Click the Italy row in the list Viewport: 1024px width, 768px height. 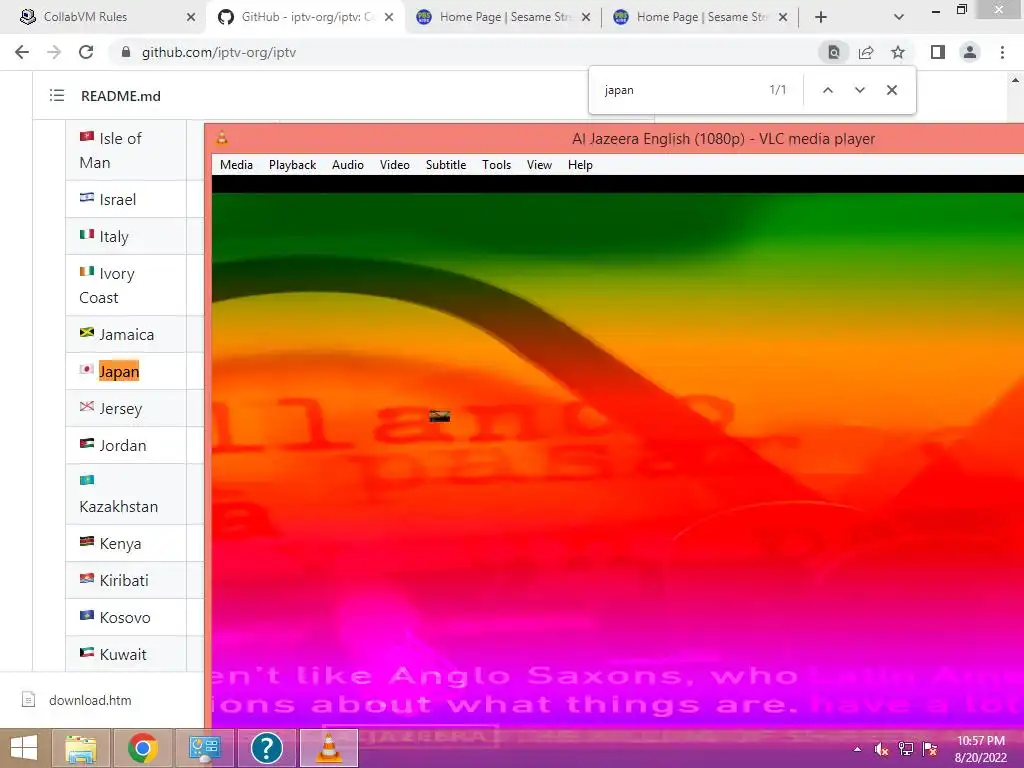[x=125, y=236]
